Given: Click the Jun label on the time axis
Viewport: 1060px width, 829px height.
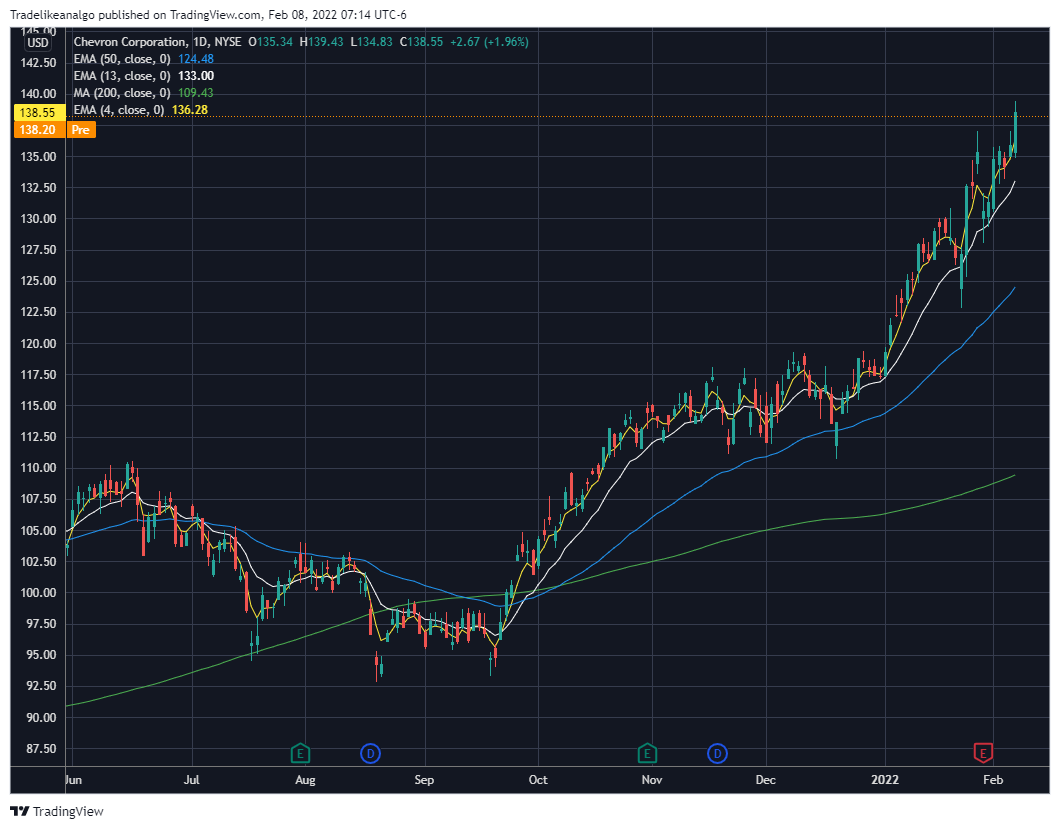Looking at the screenshot, I should (73, 780).
